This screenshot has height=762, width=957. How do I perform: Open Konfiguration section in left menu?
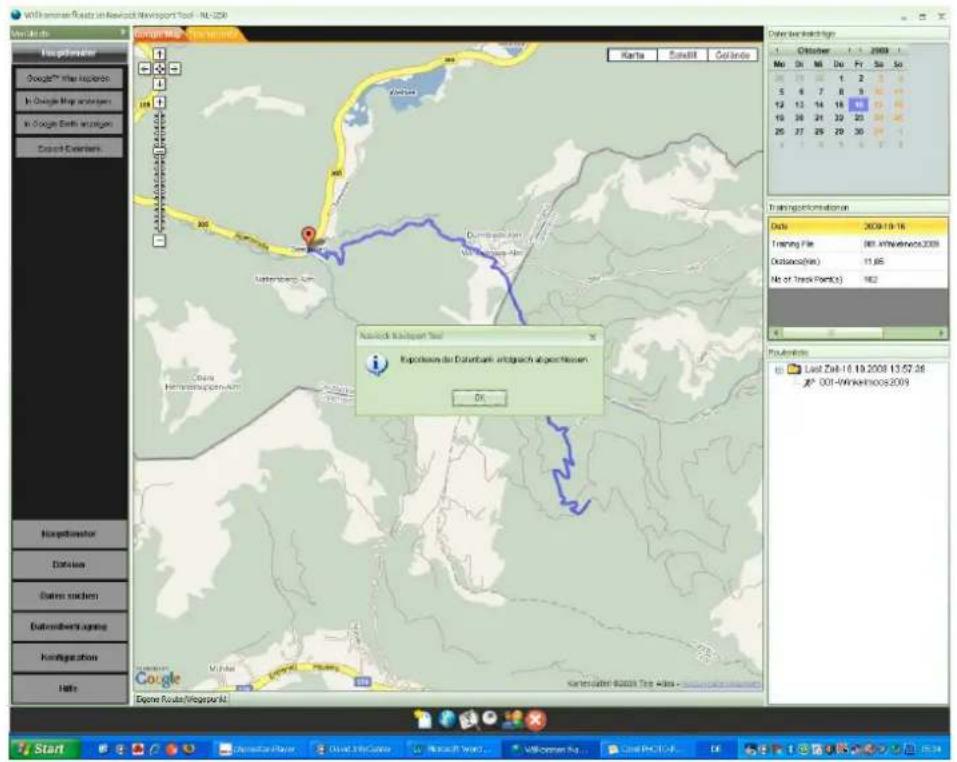point(69,658)
